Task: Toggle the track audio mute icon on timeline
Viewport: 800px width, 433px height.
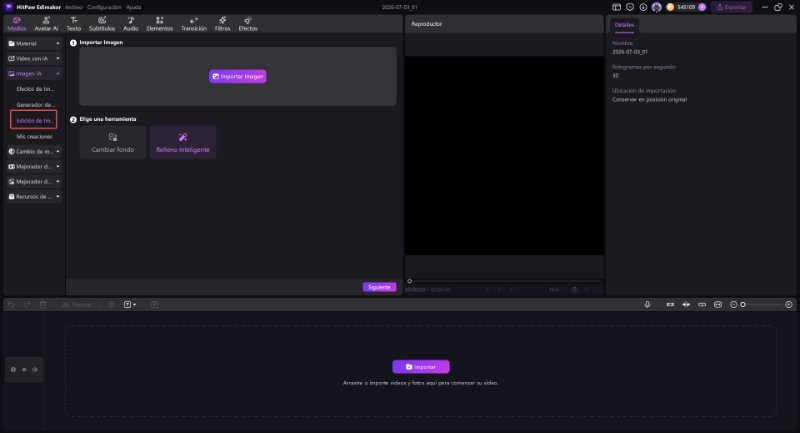Action: [x=35, y=369]
